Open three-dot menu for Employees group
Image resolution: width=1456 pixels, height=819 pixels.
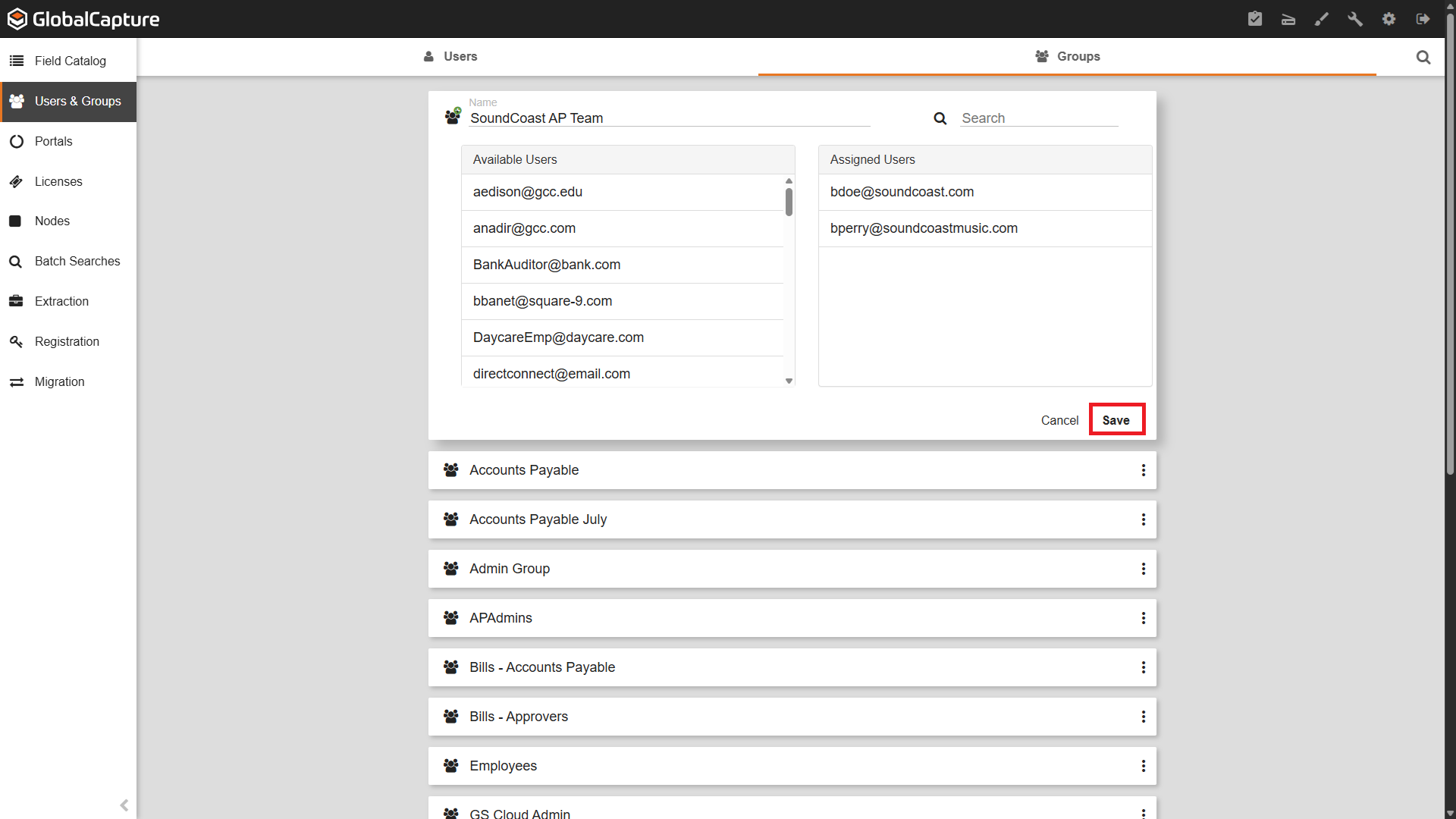1144,766
